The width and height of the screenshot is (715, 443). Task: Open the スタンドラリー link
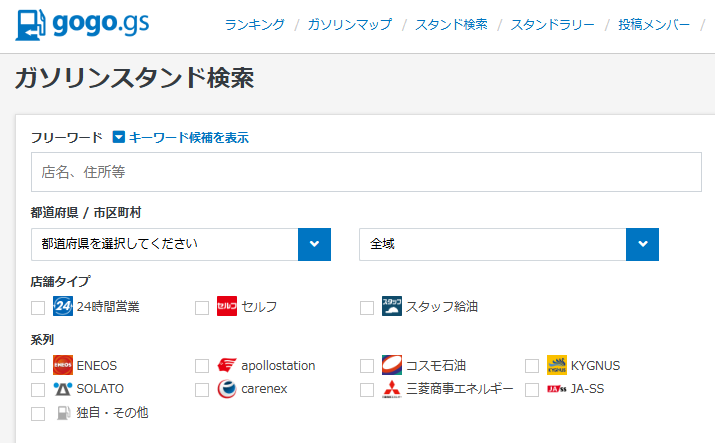(x=552, y=25)
